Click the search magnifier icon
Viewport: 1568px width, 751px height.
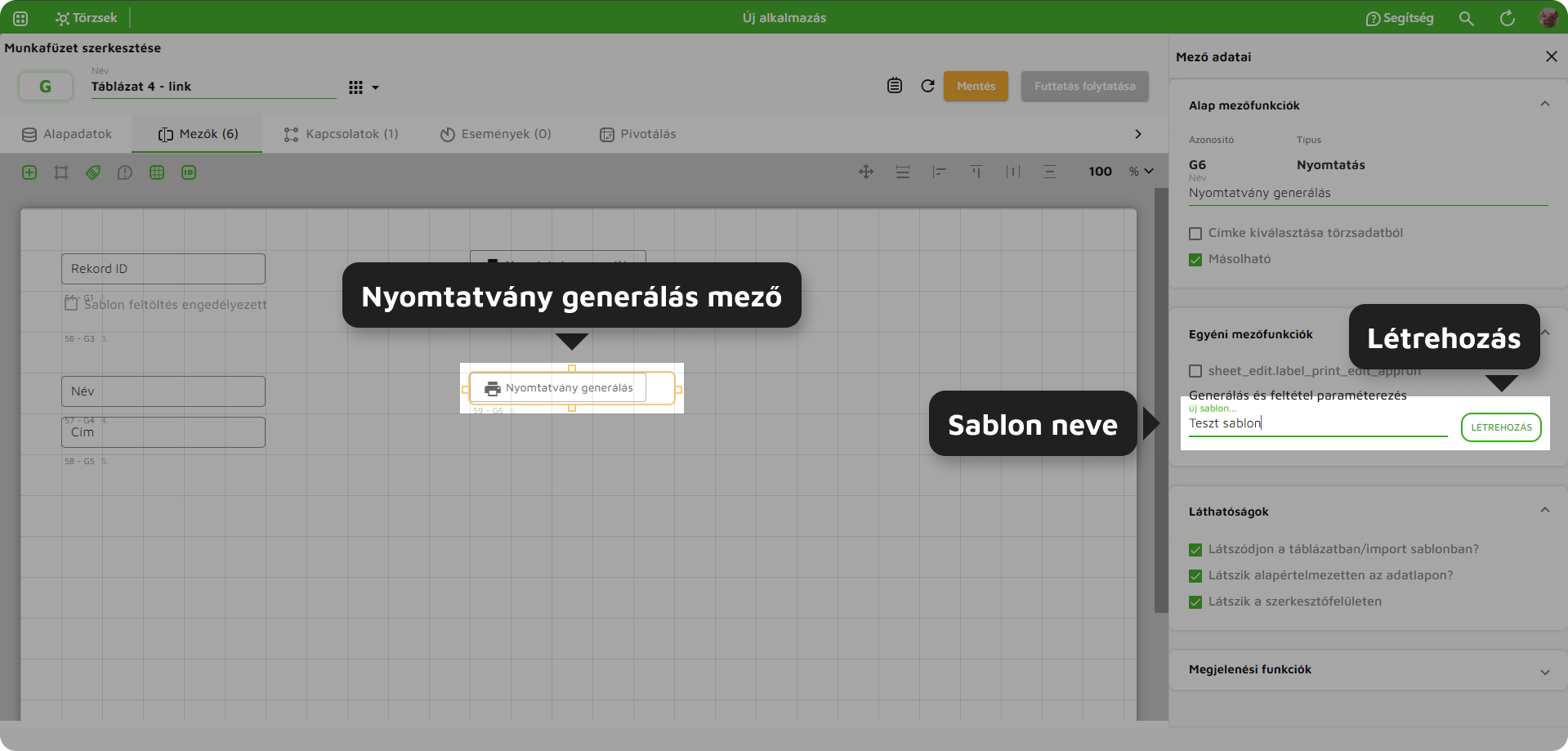[x=1467, y=18]
